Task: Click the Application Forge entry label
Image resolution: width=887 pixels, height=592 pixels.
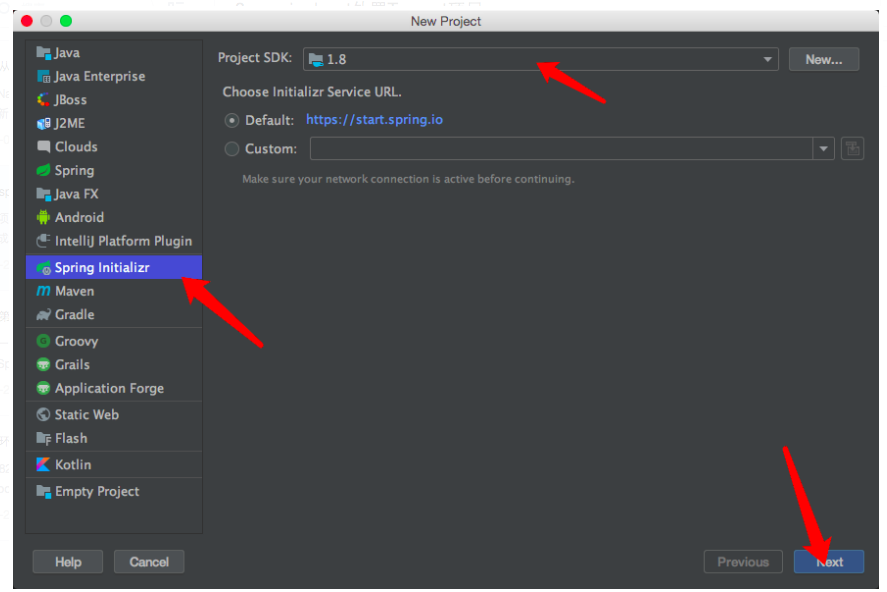Action: pyautogui.click(x=109, y=388)
